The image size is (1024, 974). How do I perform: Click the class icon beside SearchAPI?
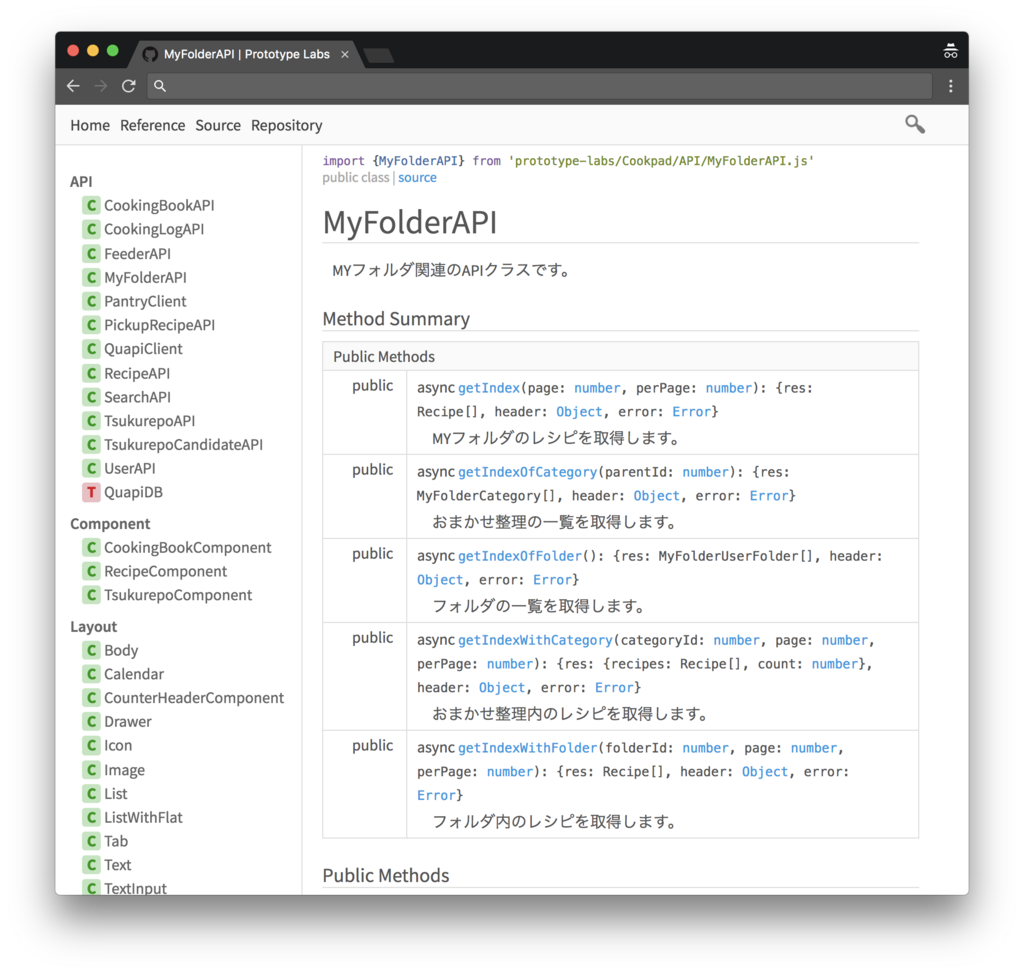91,397
